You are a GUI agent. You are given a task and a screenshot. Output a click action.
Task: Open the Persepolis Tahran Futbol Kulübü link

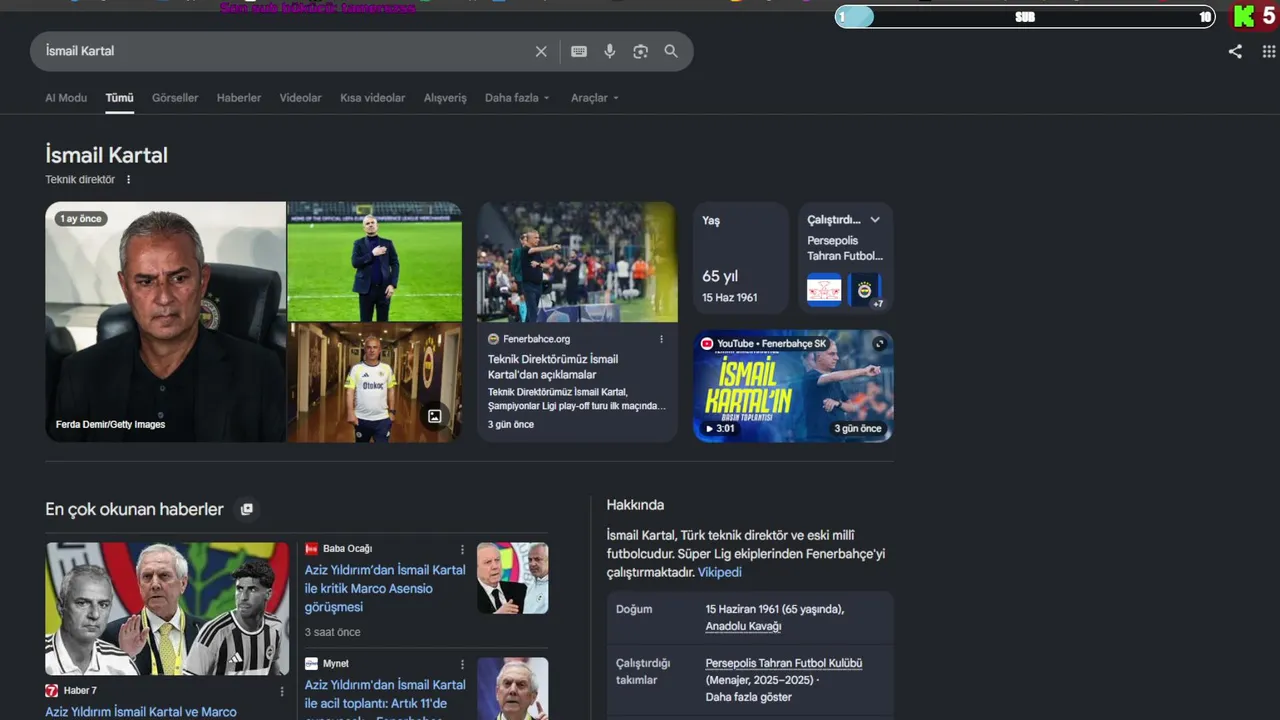(784, 663)
